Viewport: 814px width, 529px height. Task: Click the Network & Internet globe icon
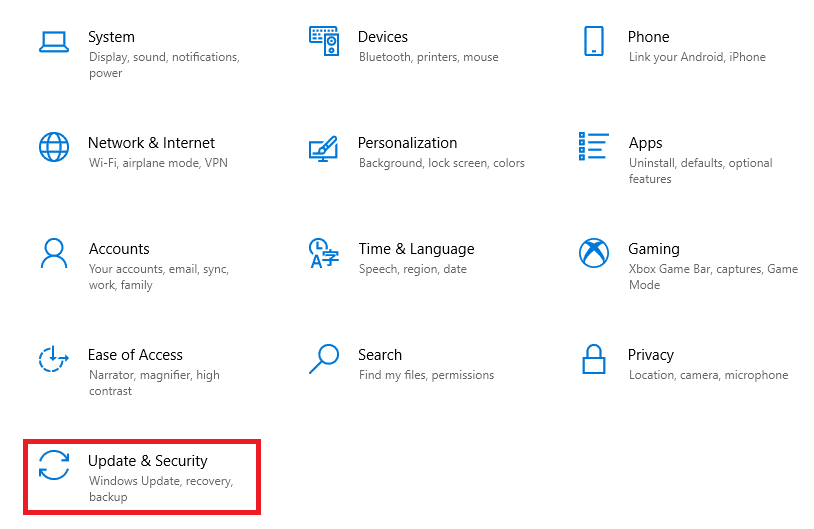coord(53,147)
